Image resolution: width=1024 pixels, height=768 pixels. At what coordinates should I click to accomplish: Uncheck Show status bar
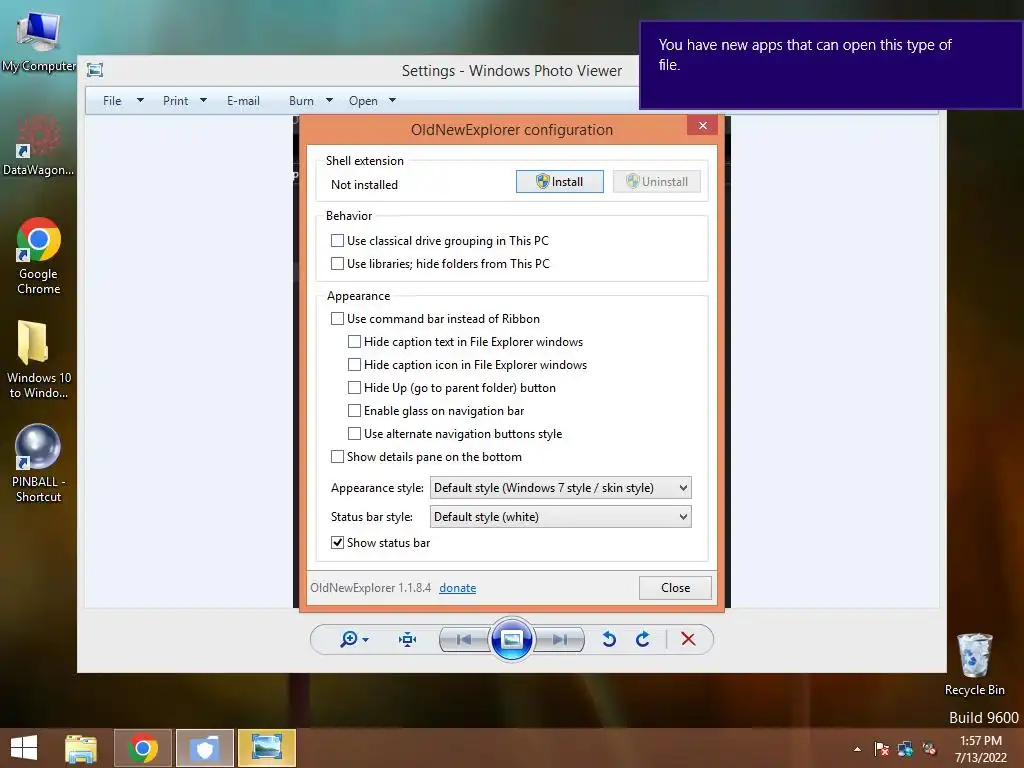click(x=380, y=543)
